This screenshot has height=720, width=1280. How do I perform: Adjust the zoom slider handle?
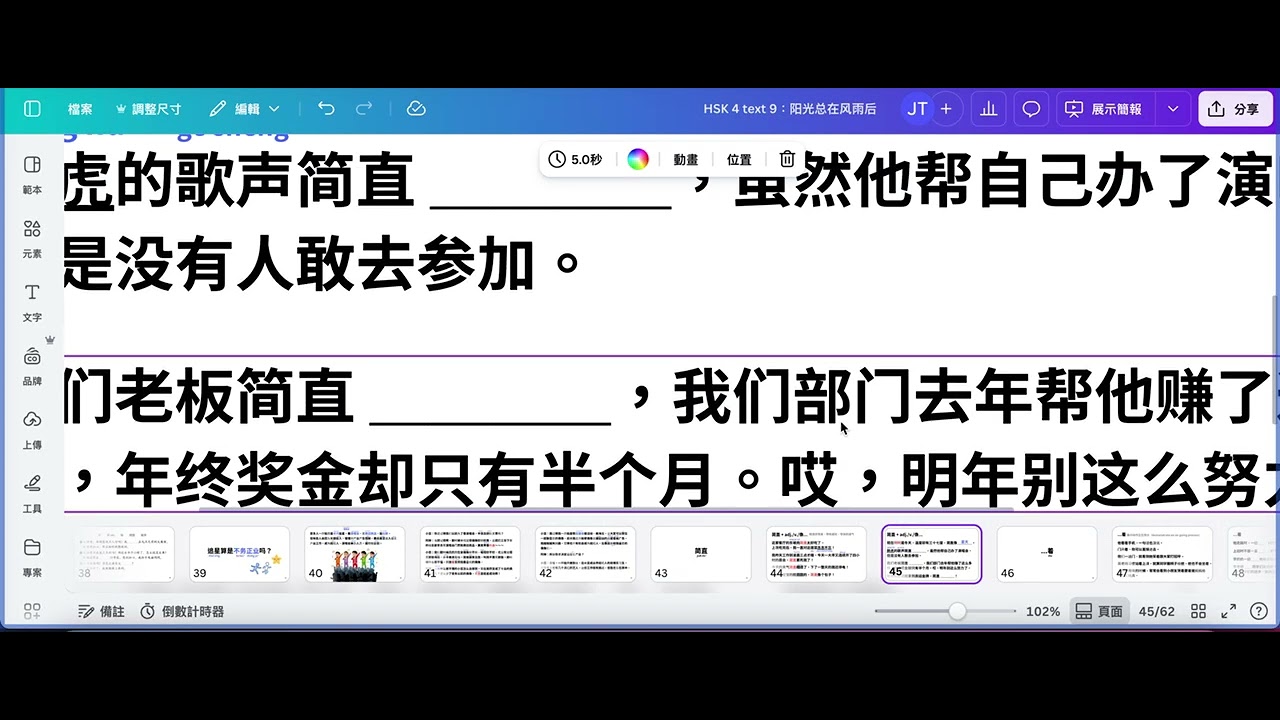tap(957, 611)
